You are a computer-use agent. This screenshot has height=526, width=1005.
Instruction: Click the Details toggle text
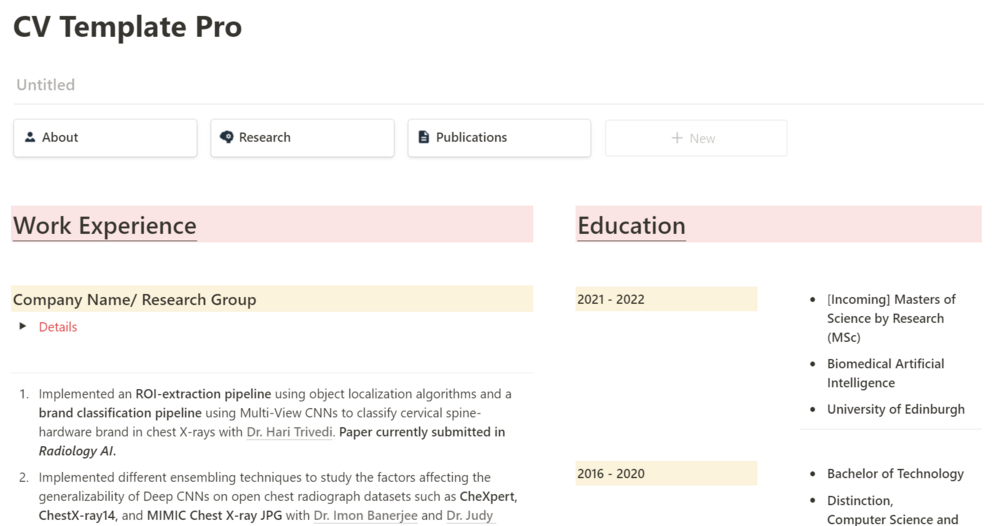58,327
